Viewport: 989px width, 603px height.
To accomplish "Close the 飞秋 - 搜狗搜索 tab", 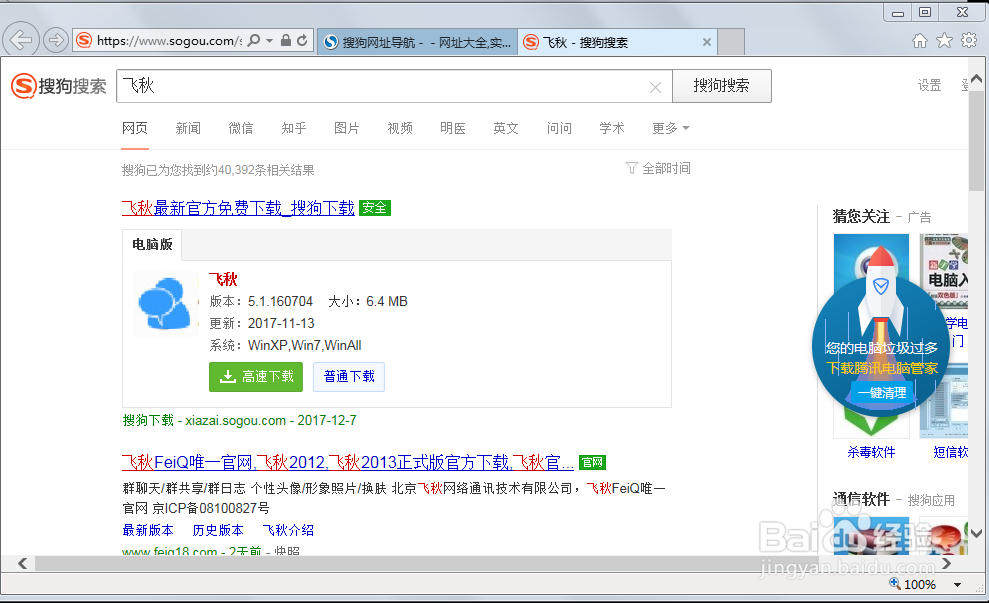I will tap(707, 42).
